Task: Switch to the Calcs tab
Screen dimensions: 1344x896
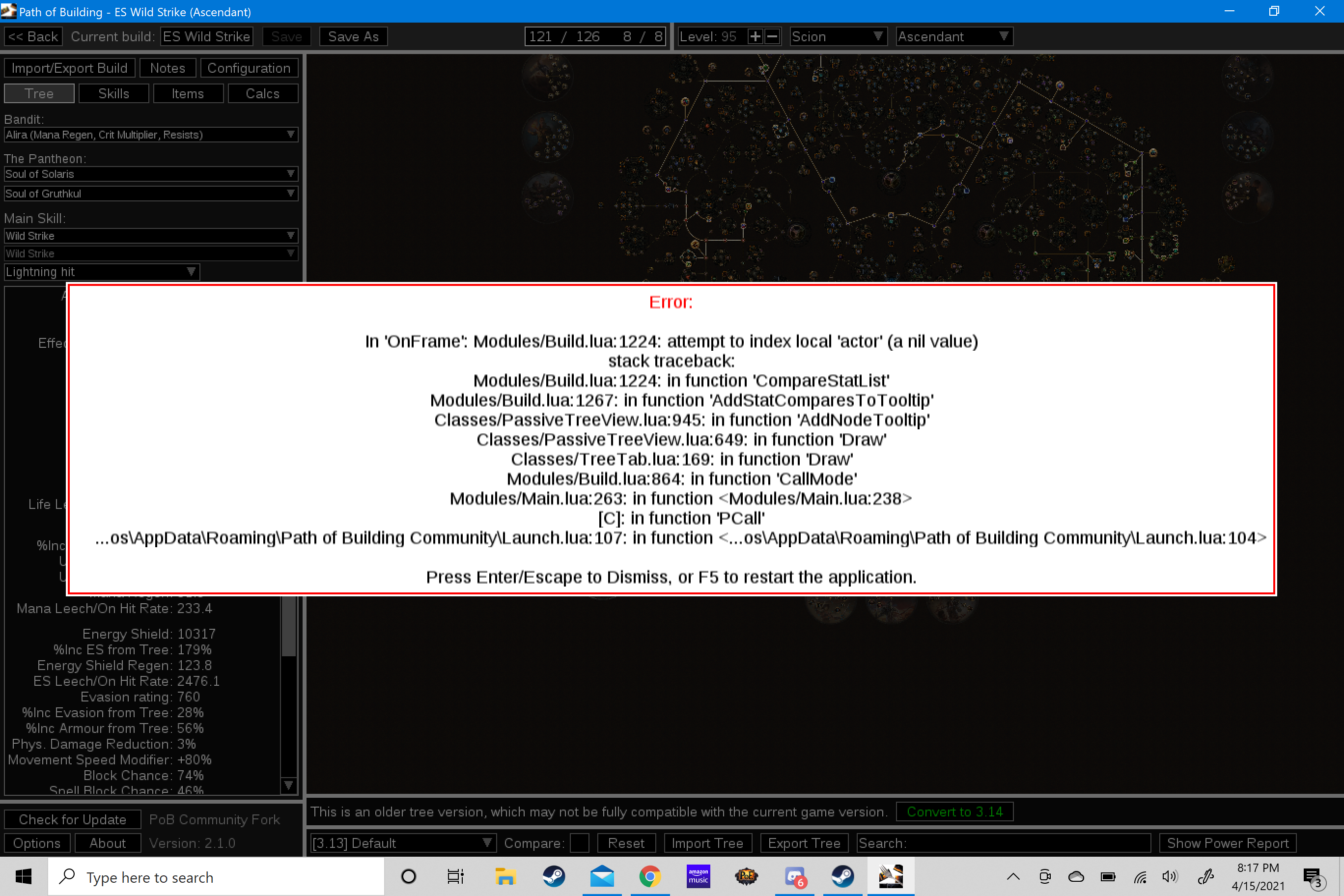Action: 263,93
